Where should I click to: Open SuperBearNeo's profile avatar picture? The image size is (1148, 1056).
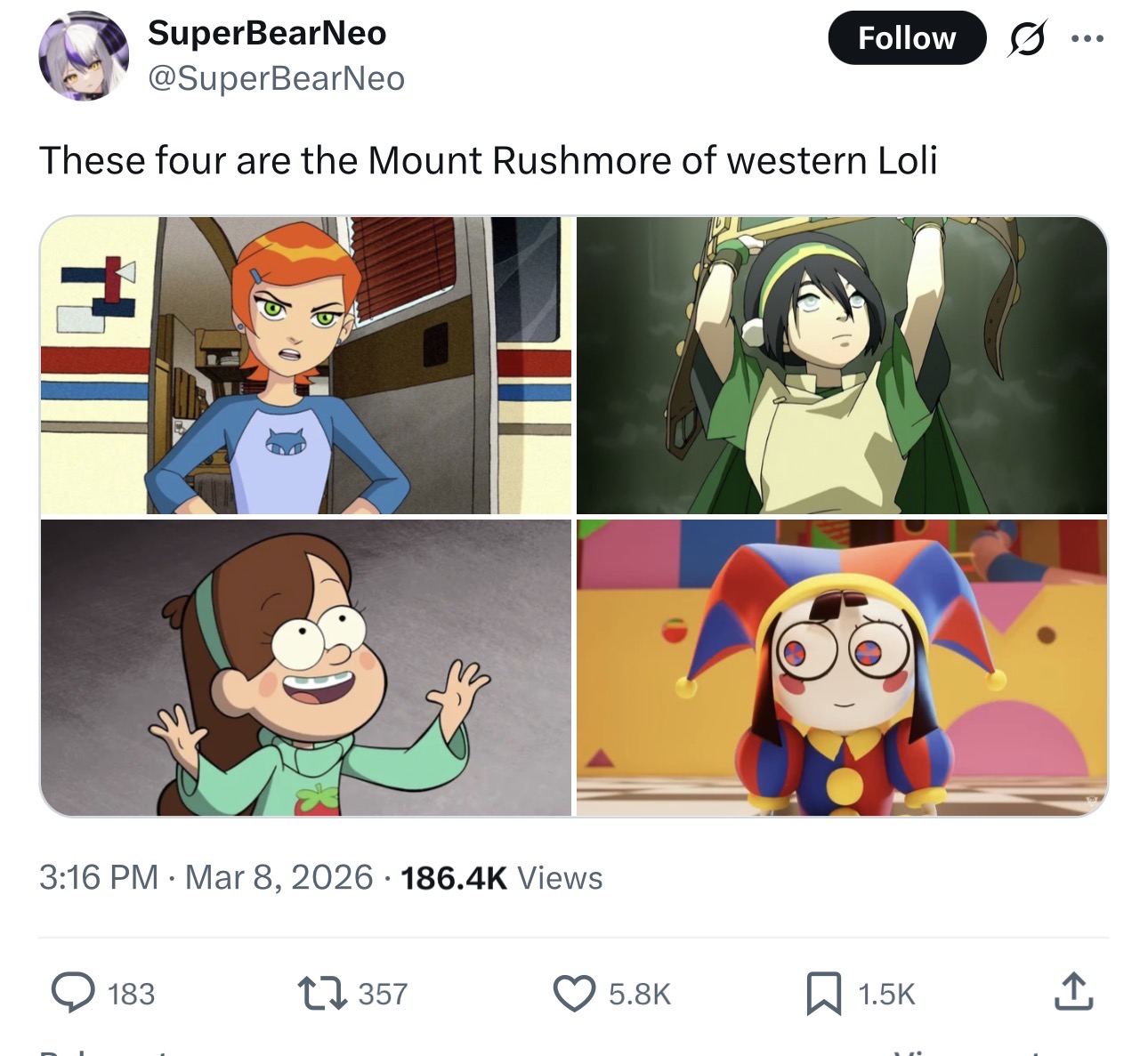tap(83, 55)
